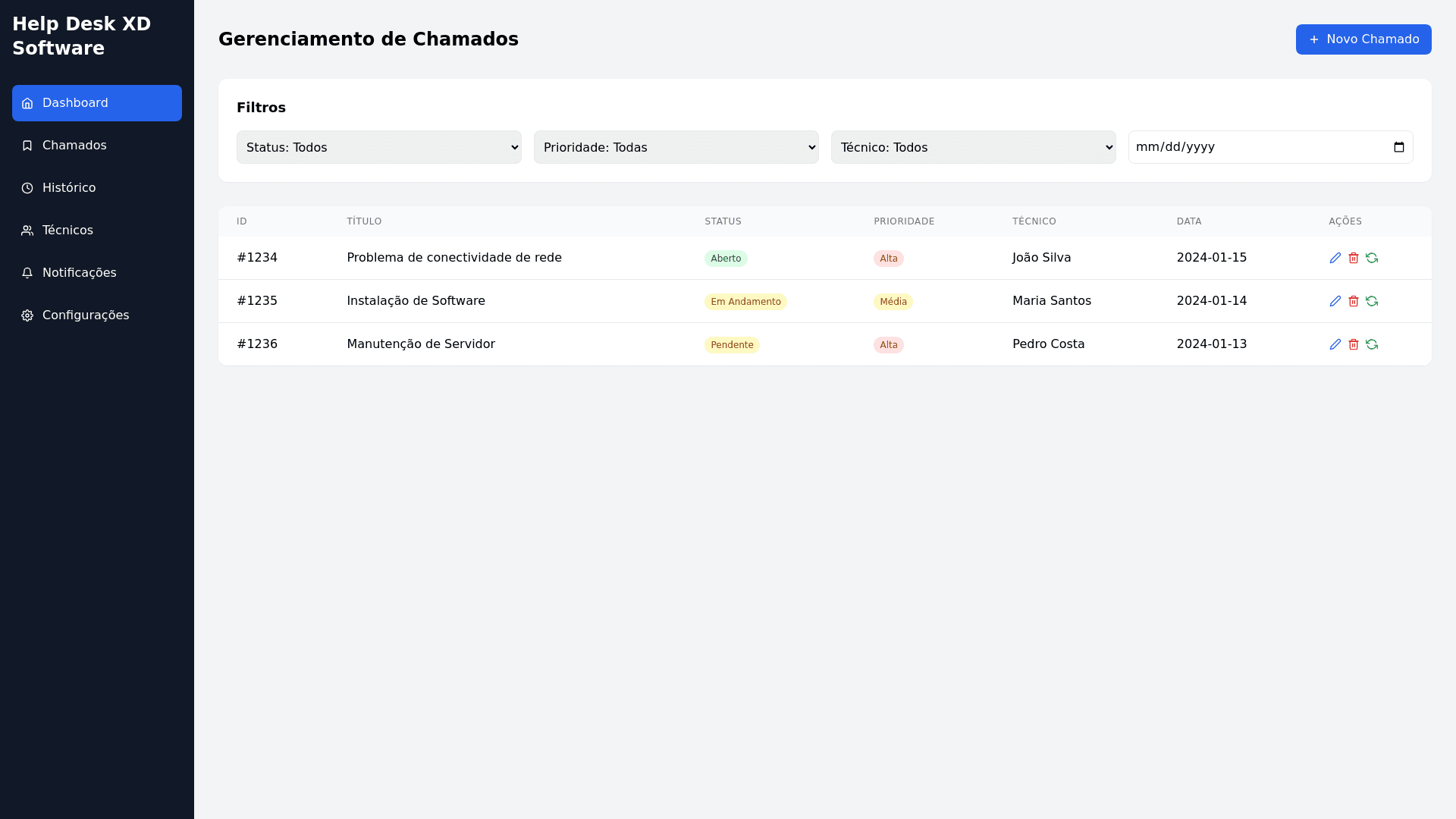Trash the Pedro Costa ticket row
The width and height of the screenshot is (1456, 819).
[x=1354, y=344]
